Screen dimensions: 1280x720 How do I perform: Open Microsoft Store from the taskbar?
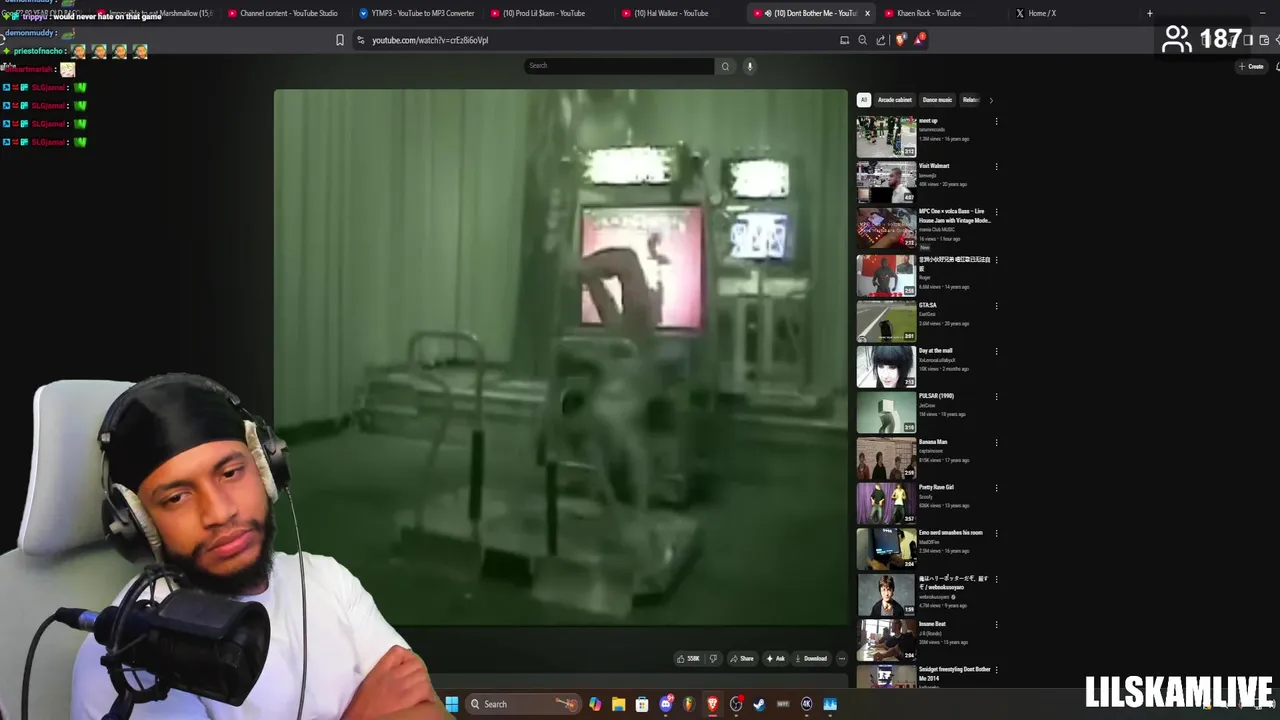[x=642, y=704]
